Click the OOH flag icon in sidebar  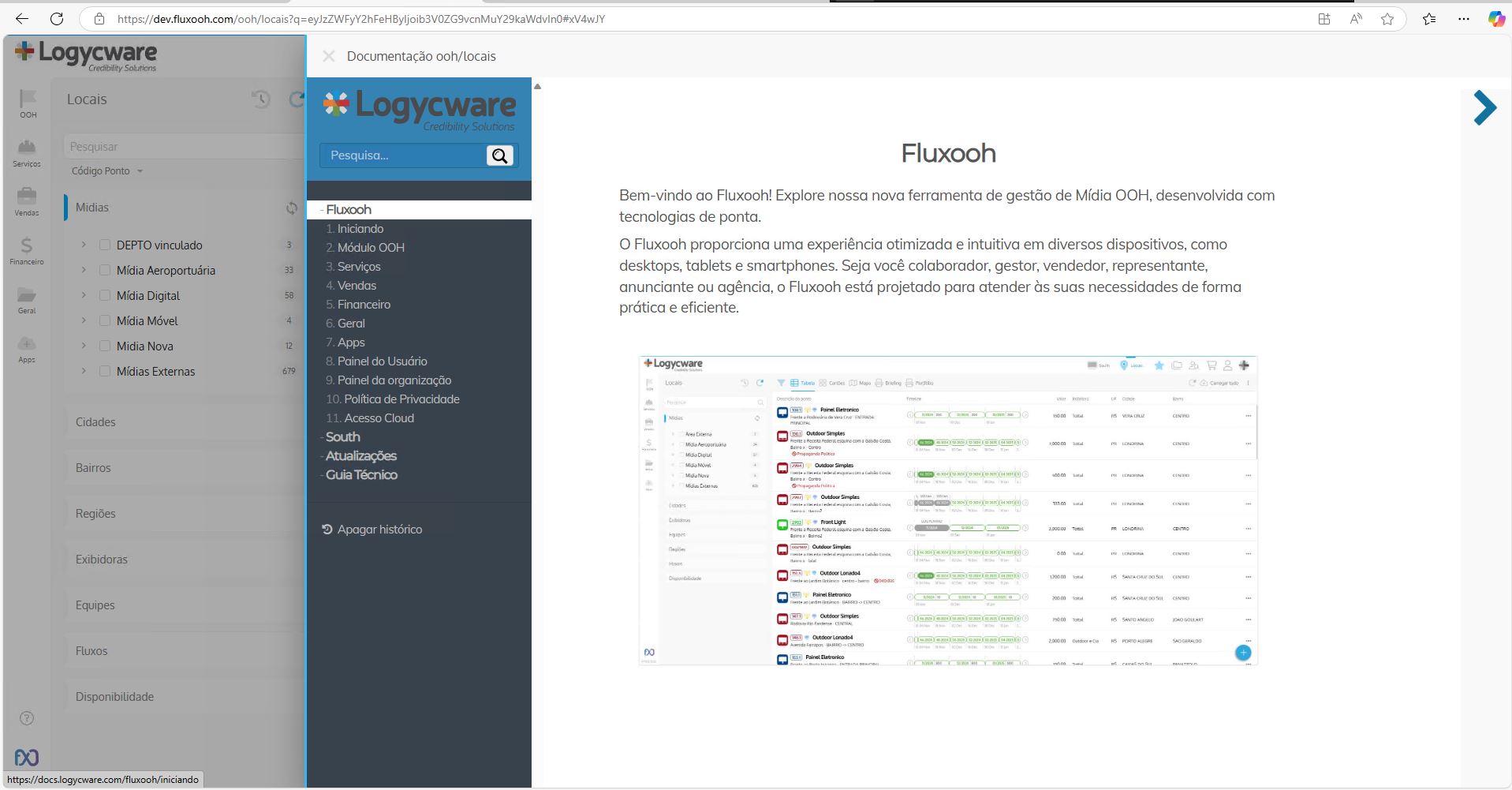[28, 99]
